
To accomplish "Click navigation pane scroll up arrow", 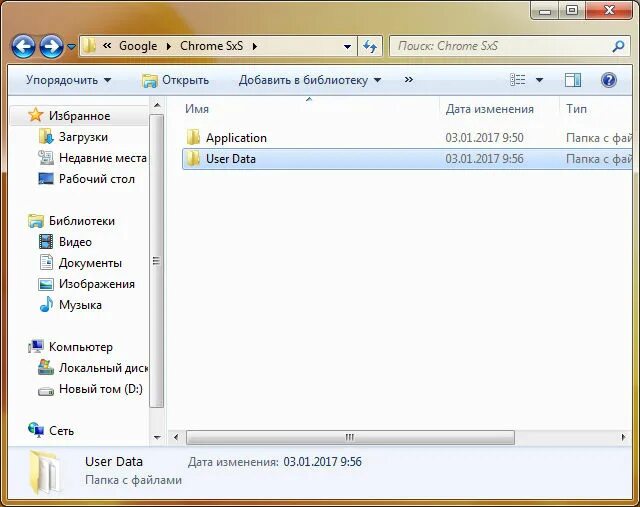I will [157, 105].
